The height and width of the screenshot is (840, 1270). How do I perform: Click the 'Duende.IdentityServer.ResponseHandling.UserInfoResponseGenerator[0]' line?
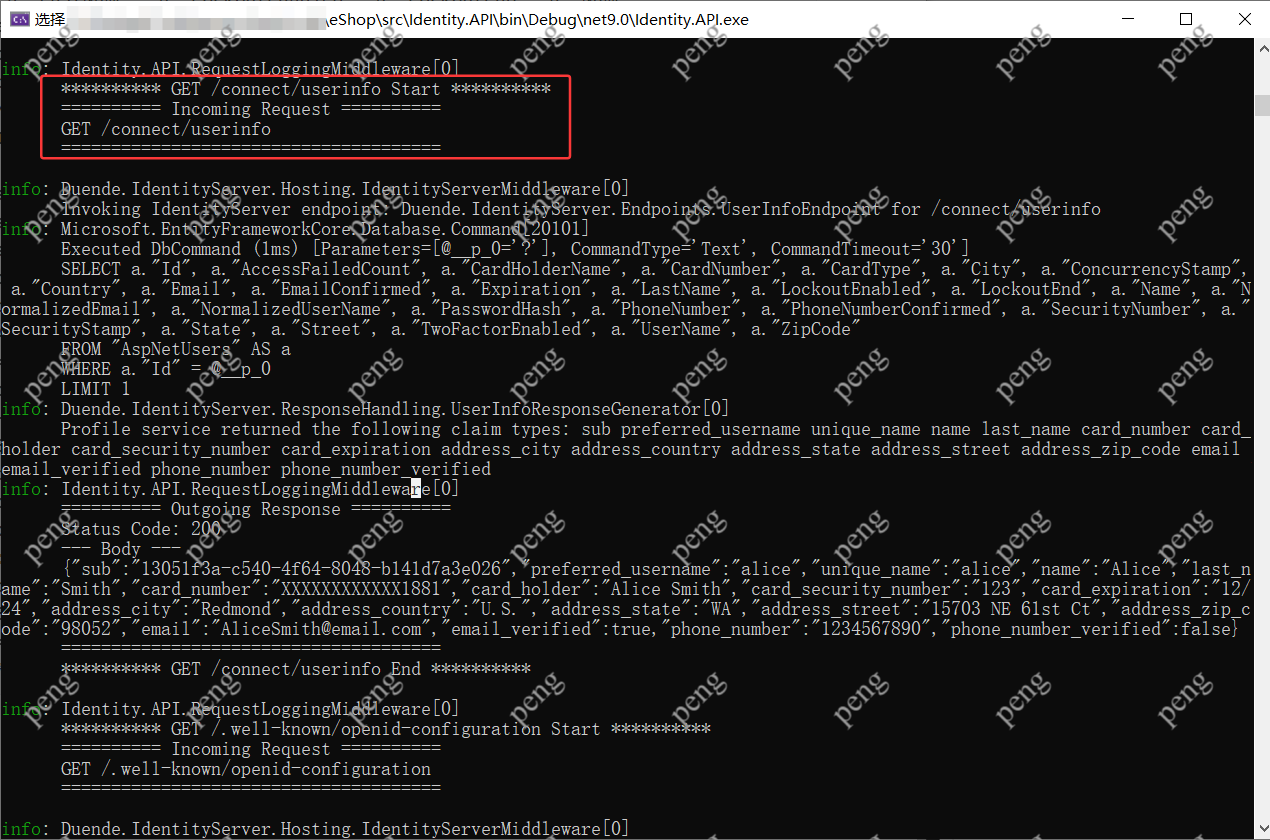(x=395, y=409)
